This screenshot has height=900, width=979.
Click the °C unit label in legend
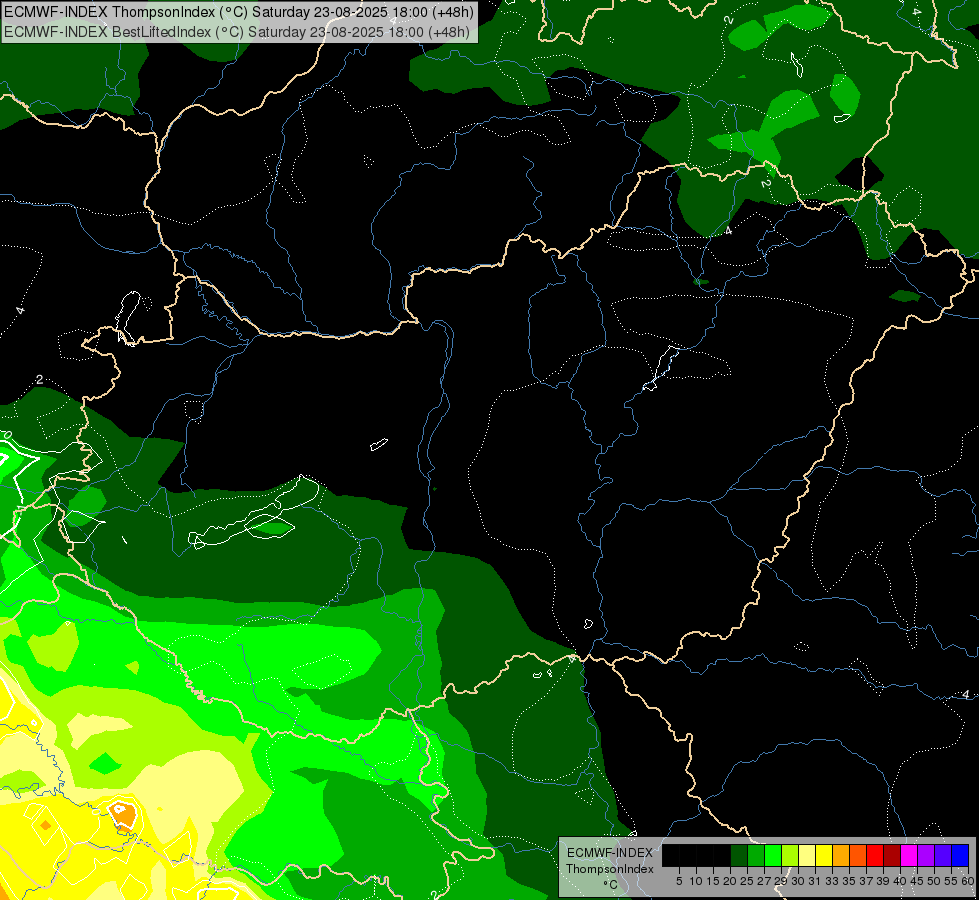point(611,884)
